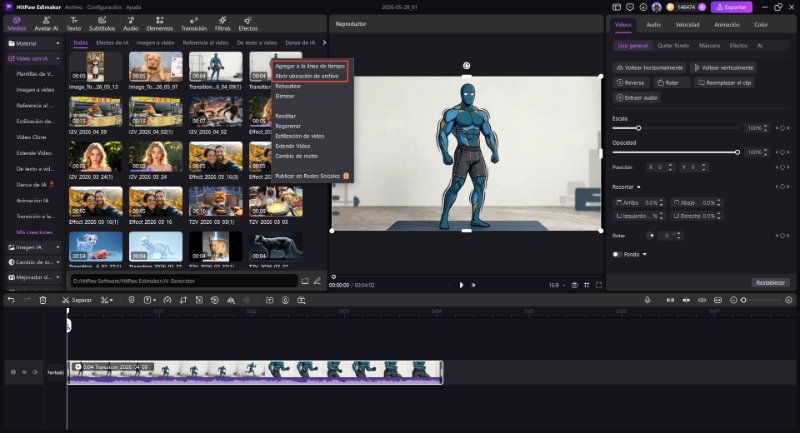Click the microphone record icon

[647, 300]
